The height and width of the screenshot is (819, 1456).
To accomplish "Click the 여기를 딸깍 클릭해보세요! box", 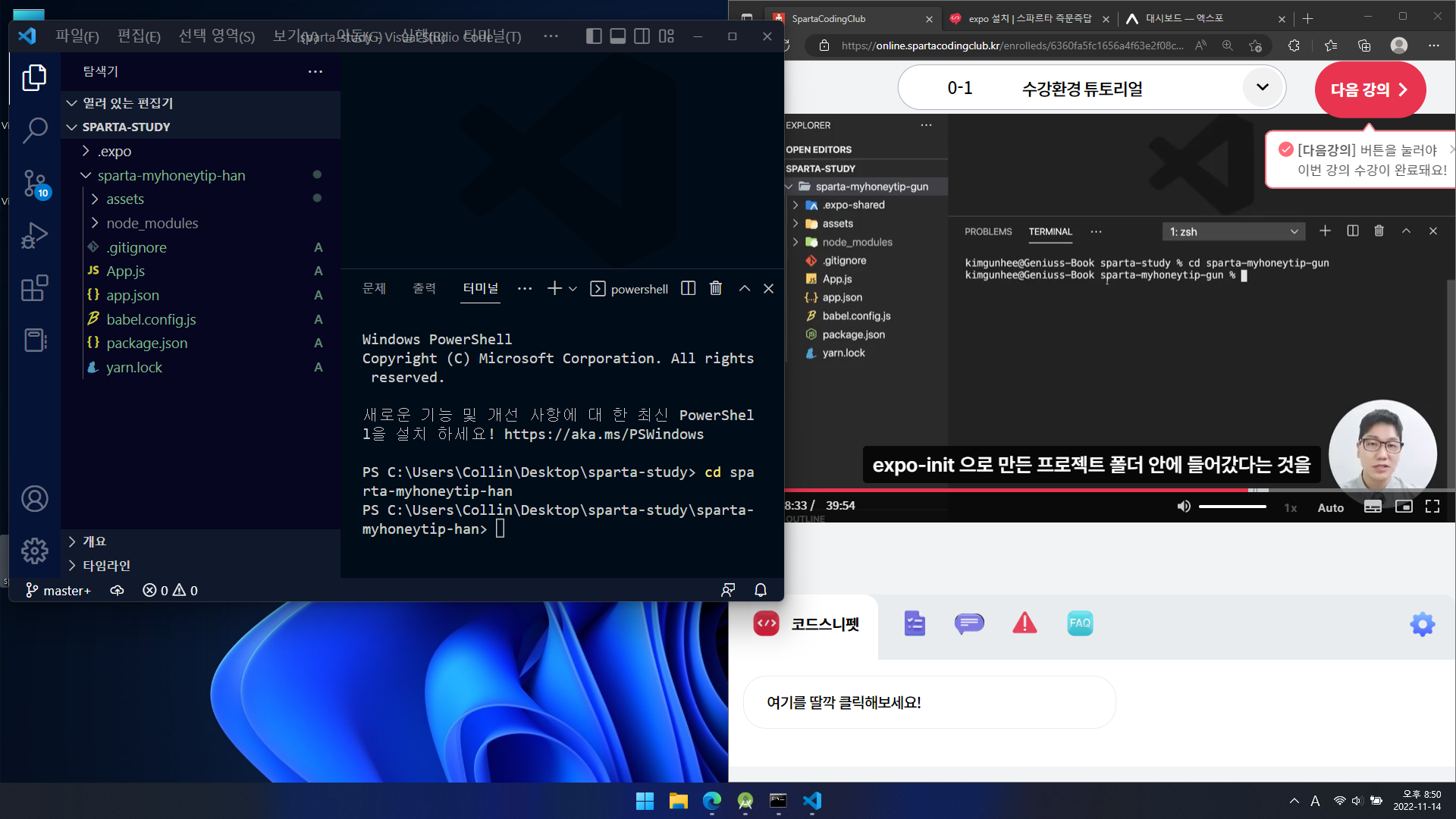I will pyautogui.click(x=929, y=702).
